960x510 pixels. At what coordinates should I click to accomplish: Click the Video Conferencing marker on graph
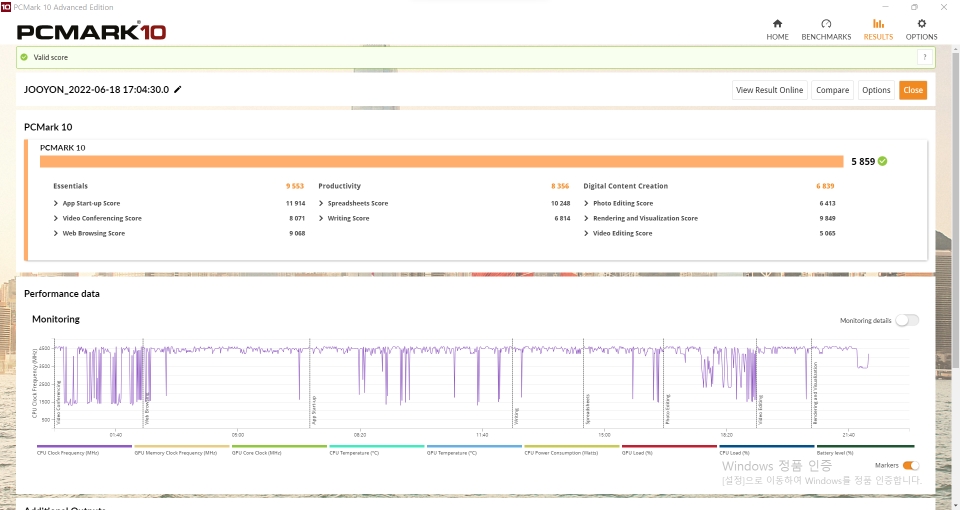(x=59, y=403)
